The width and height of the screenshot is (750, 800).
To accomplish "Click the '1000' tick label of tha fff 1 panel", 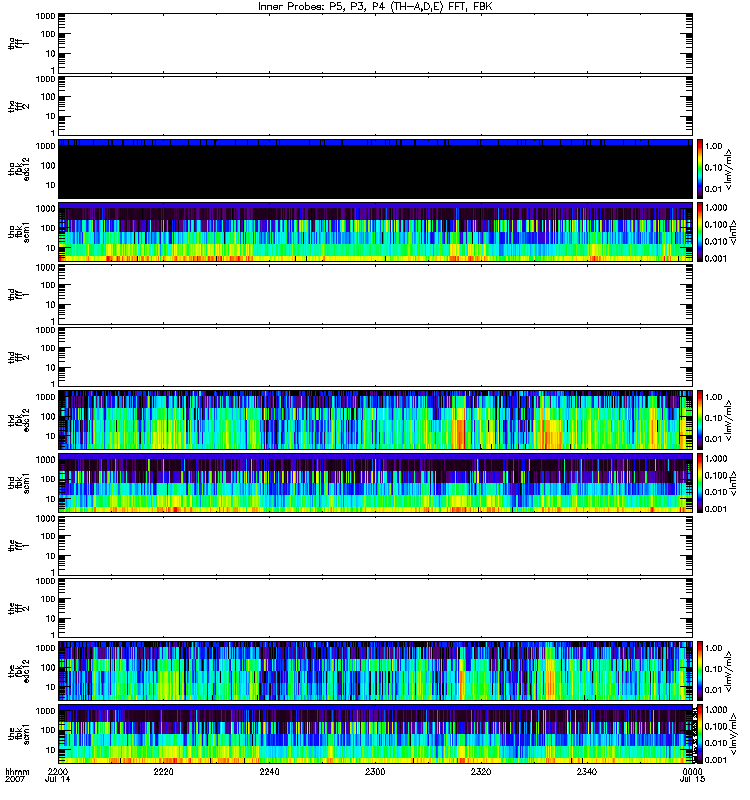I will [45, 16].
